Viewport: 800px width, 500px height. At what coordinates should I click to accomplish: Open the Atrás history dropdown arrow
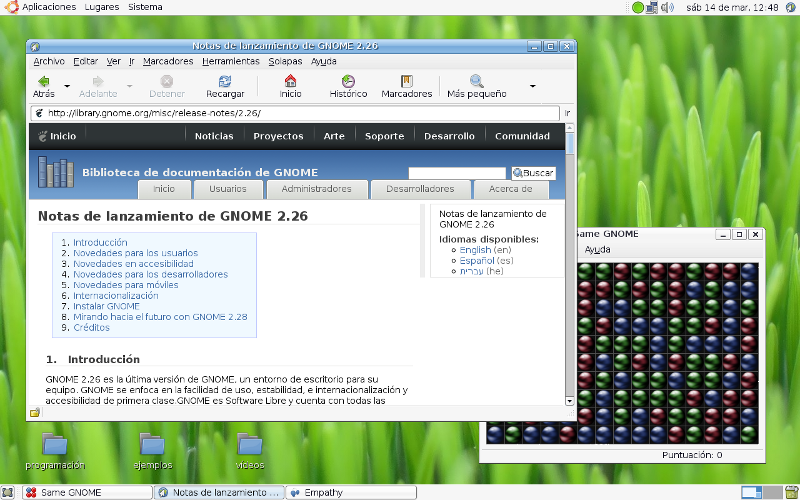67,86
